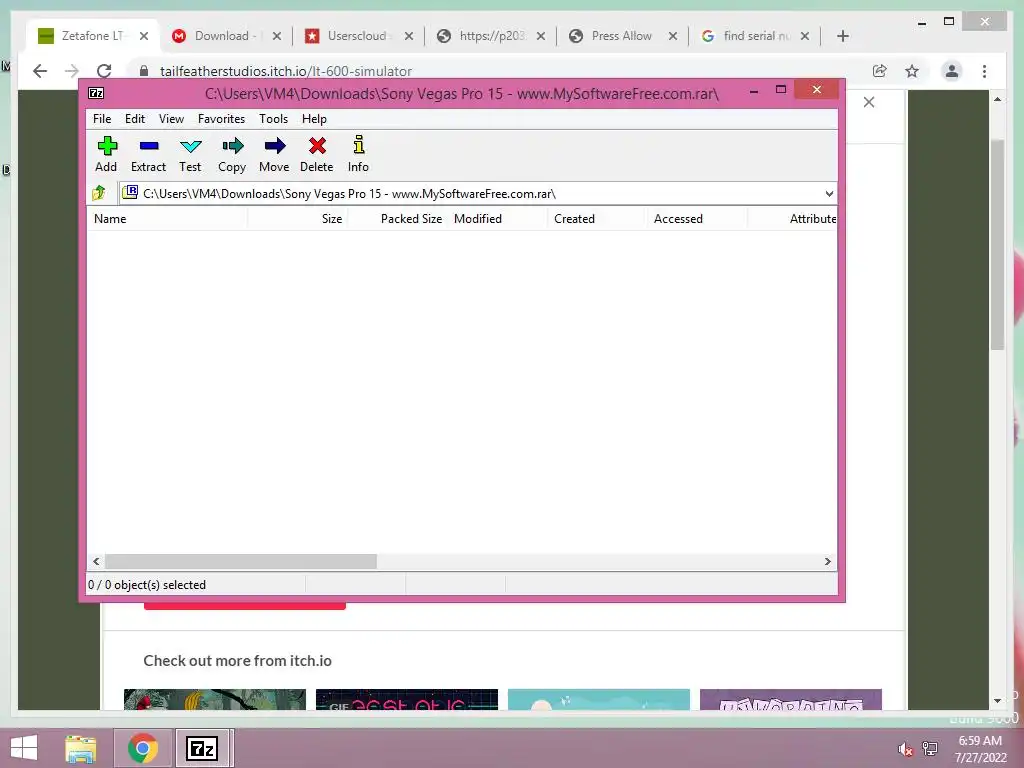Open the Chrome three-dot menu
This screenshot has width=1024, height=768.
tap(984, 71)
